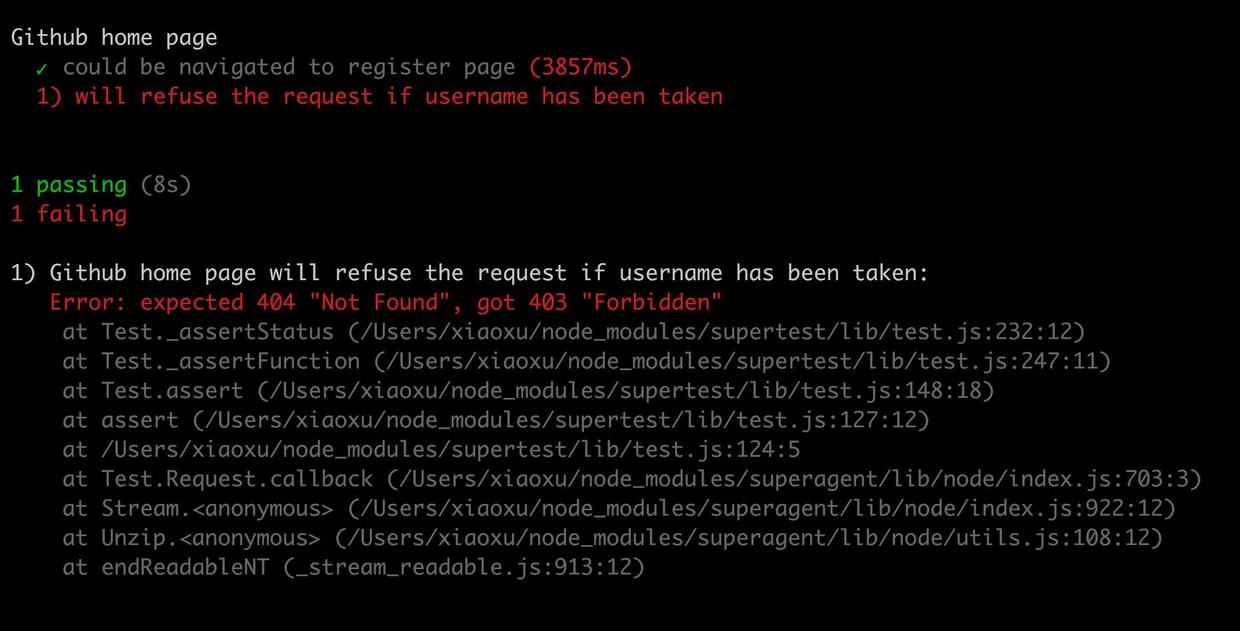The height and width of the screenshot is (631, 1240).
Task: Click the failing test "will refuse the request" line
Action: [380, 97]
